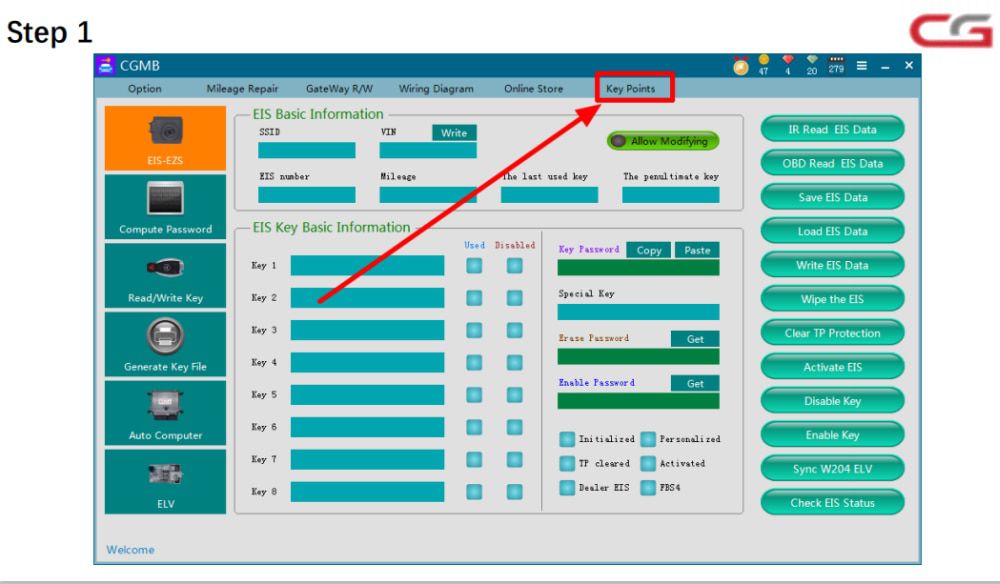Click Get next to Erase Password
Image resolution: width=1000 pixels, height=584 pixels.
click(x=694, y=339)
